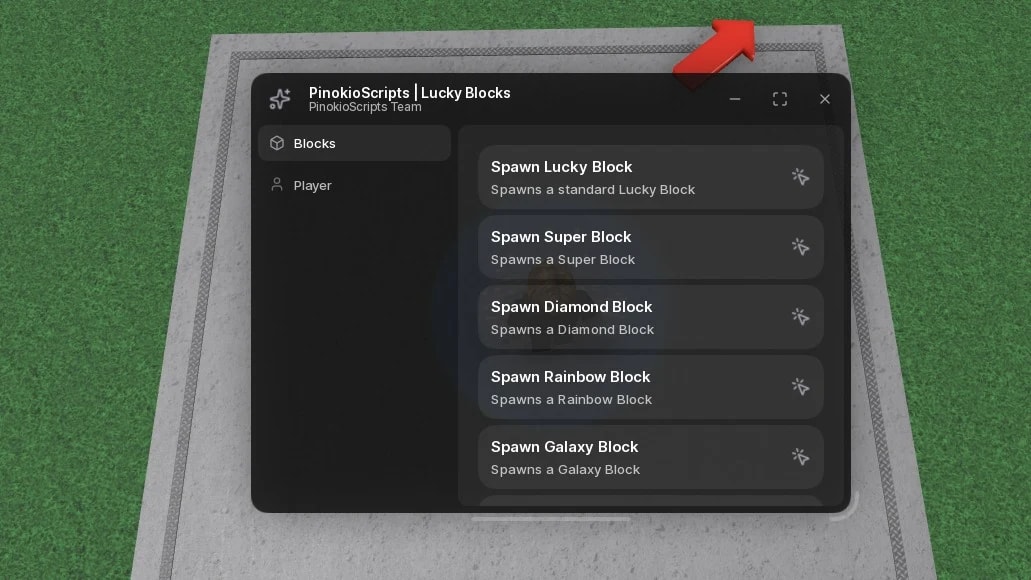Image resolution: width=1031 pixels, height=580 pixels.
Task: Activate Spawn Super Block button
Action: (x=651, y=247)
